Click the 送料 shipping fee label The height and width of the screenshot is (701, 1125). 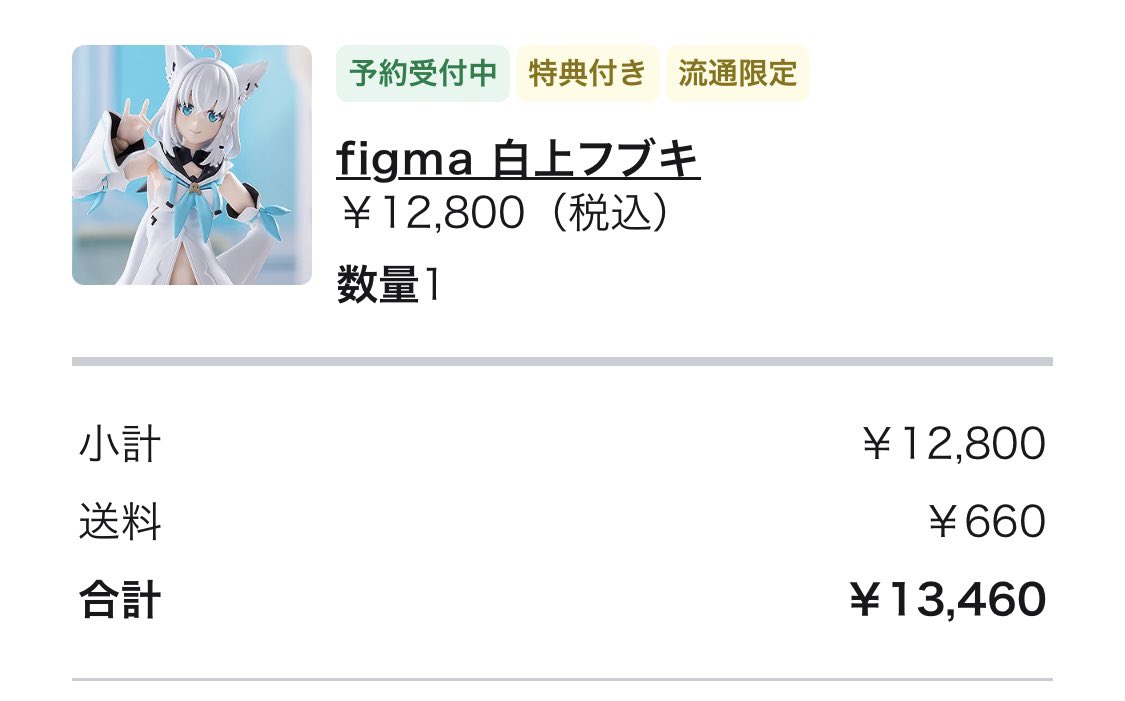point(119,522)
